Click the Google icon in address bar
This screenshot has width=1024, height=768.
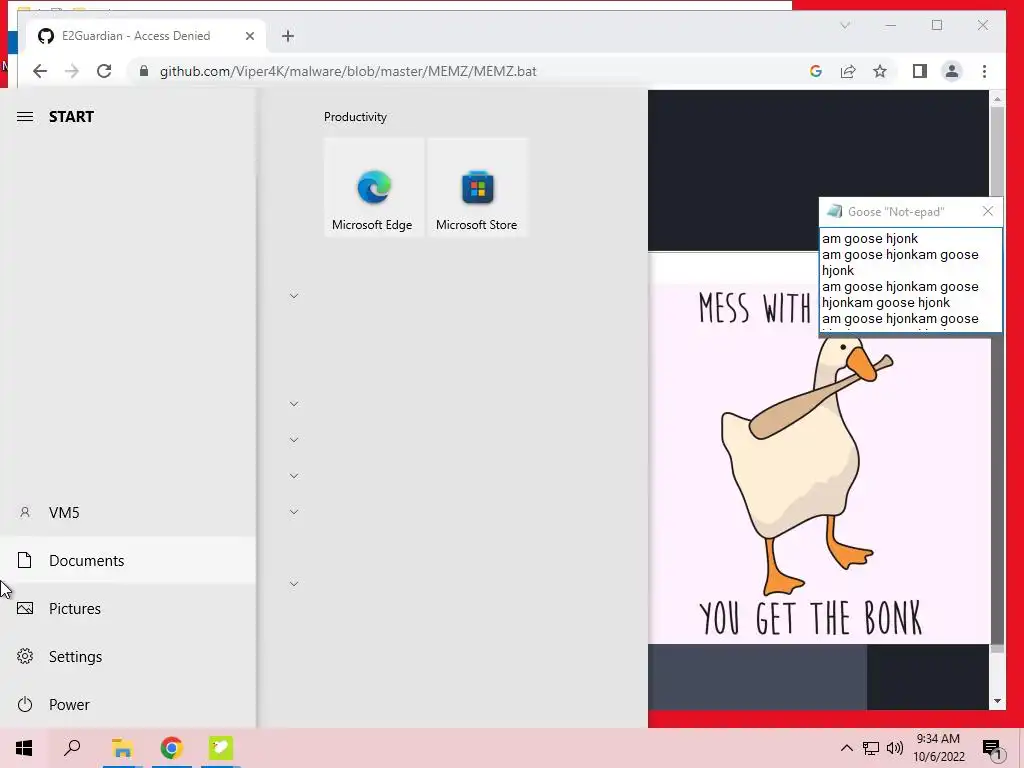[816, 71]
